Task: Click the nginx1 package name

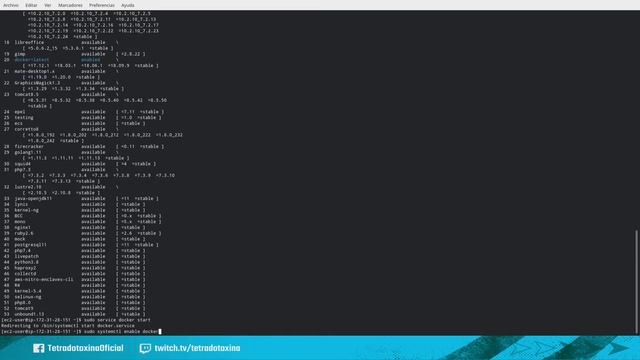Action: coord(22,227)
